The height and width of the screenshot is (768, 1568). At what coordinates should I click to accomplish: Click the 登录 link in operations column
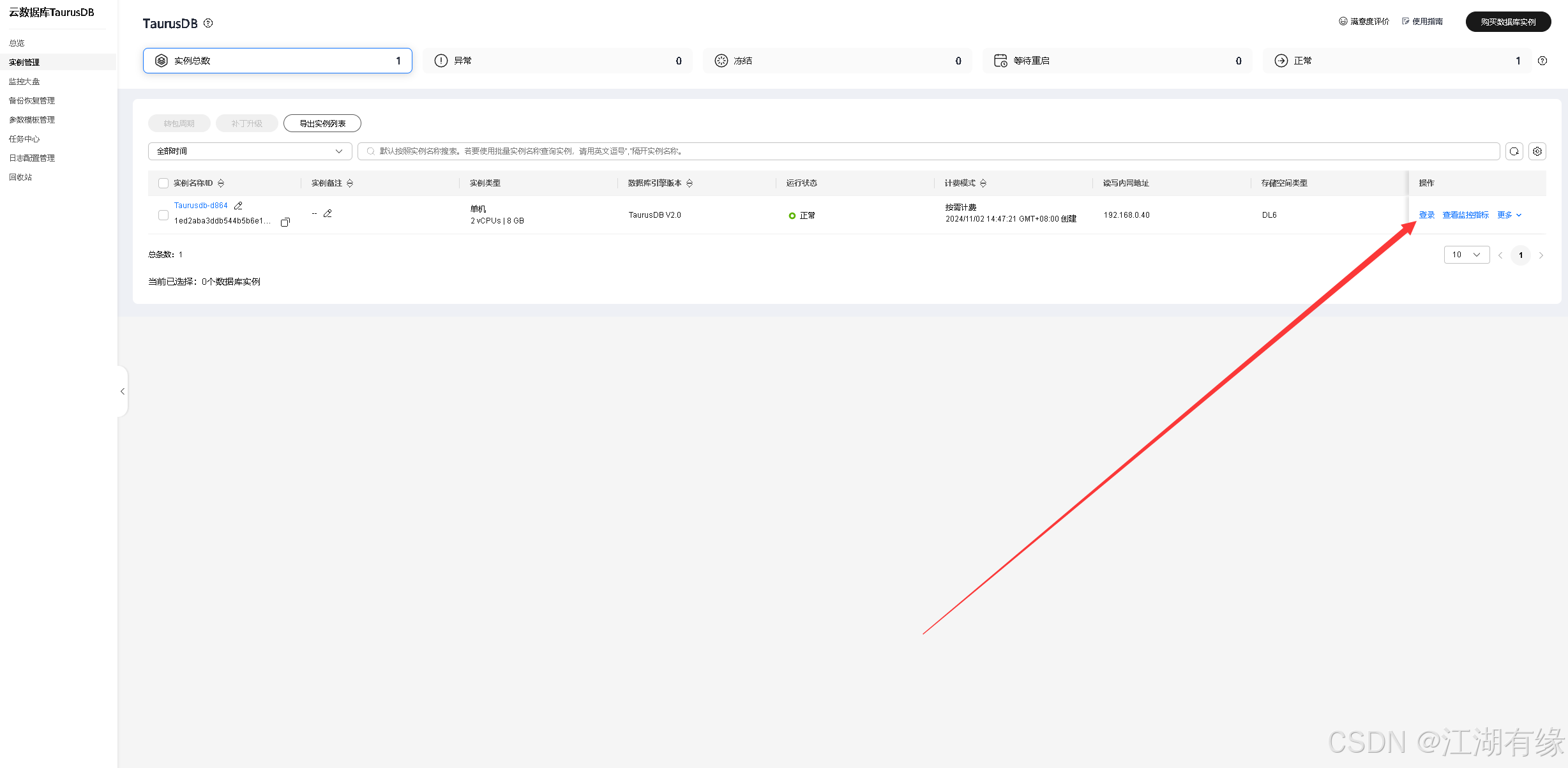click(x=1426, y=215)
